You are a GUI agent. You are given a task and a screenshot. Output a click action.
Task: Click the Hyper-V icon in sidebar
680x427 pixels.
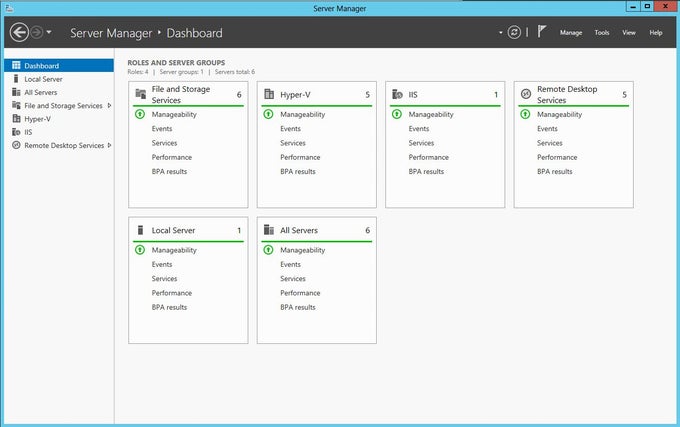(x=16, y=118)
